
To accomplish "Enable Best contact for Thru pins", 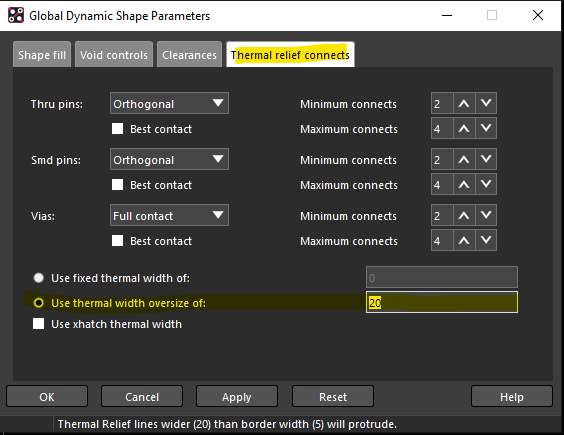I will click(118, 129).
